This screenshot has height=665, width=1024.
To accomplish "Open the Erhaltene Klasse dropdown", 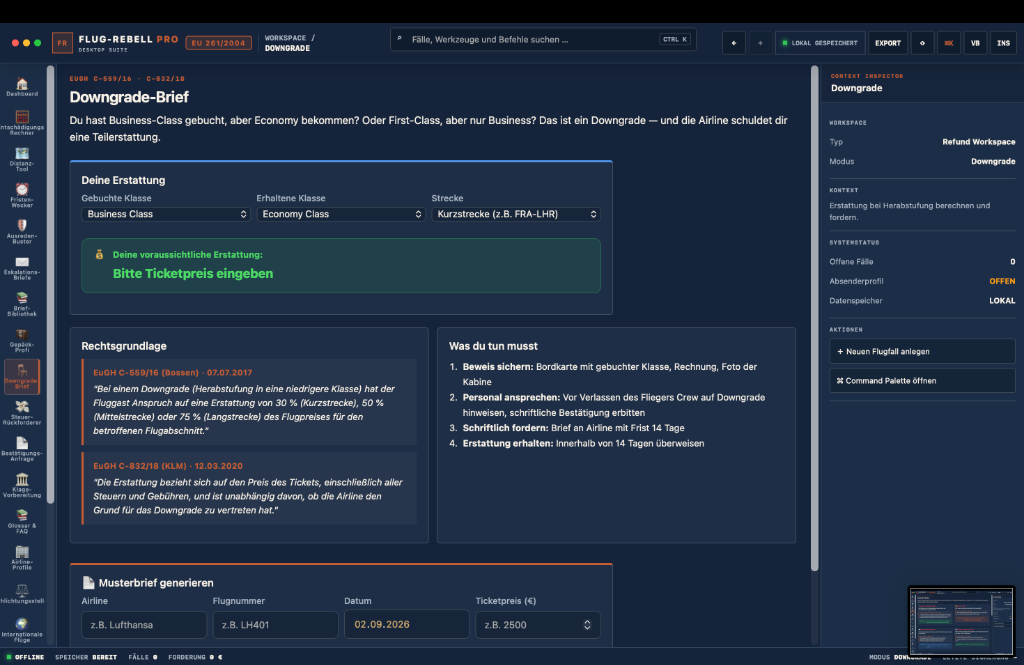I will pyautogui.click(x=340, y=214).
